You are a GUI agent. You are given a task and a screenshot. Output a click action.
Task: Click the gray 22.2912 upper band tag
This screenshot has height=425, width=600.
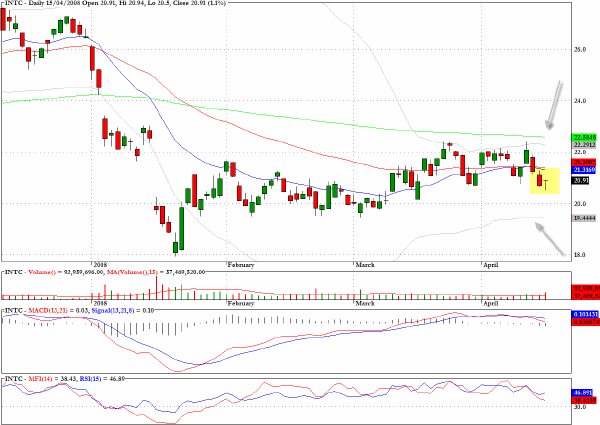pos(584,145)
